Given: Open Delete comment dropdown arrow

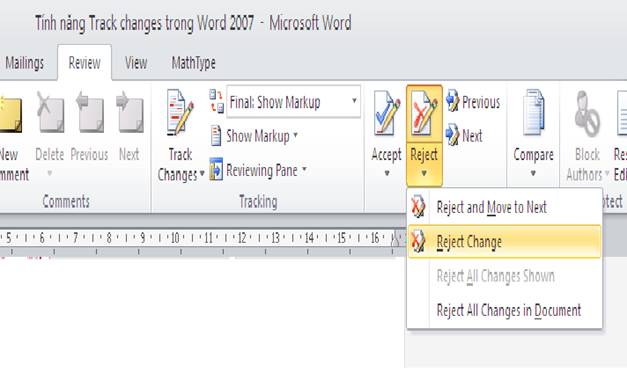Looking at the screenshot, I should click(x=50, y=173).
